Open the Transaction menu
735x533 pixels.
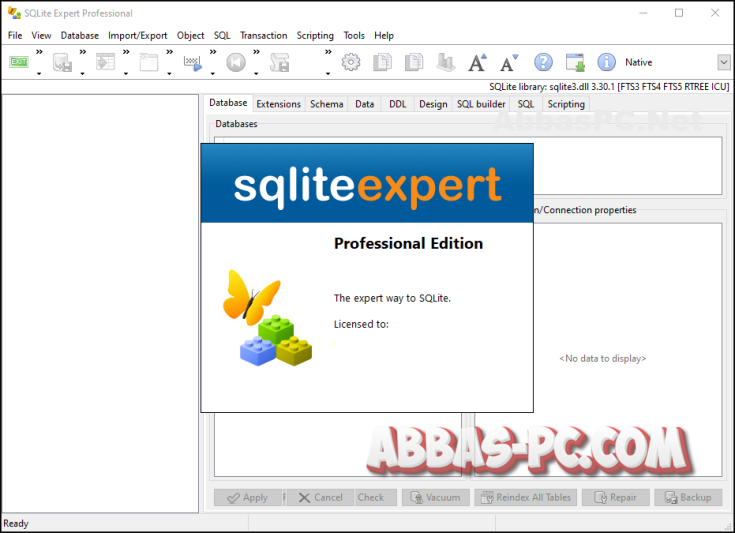click(x=263, y=36)
